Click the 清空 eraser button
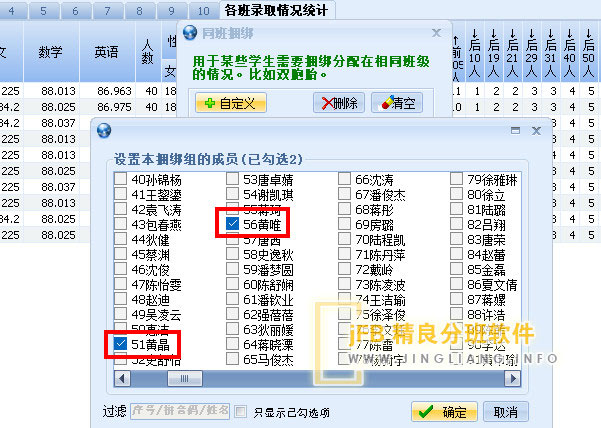The image size is (601, 428). [x=397, y=103]
